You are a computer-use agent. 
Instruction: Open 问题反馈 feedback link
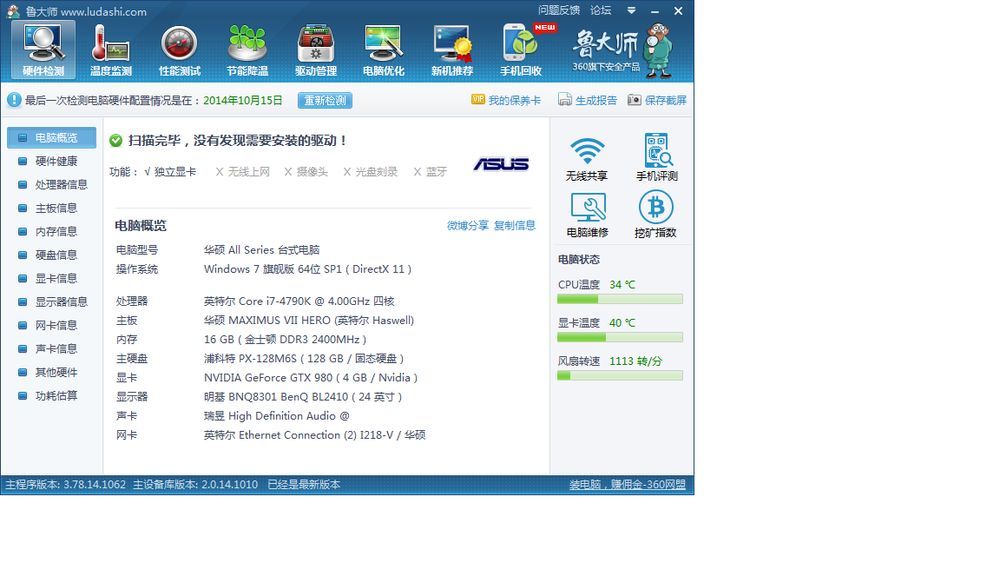point(559,10)
